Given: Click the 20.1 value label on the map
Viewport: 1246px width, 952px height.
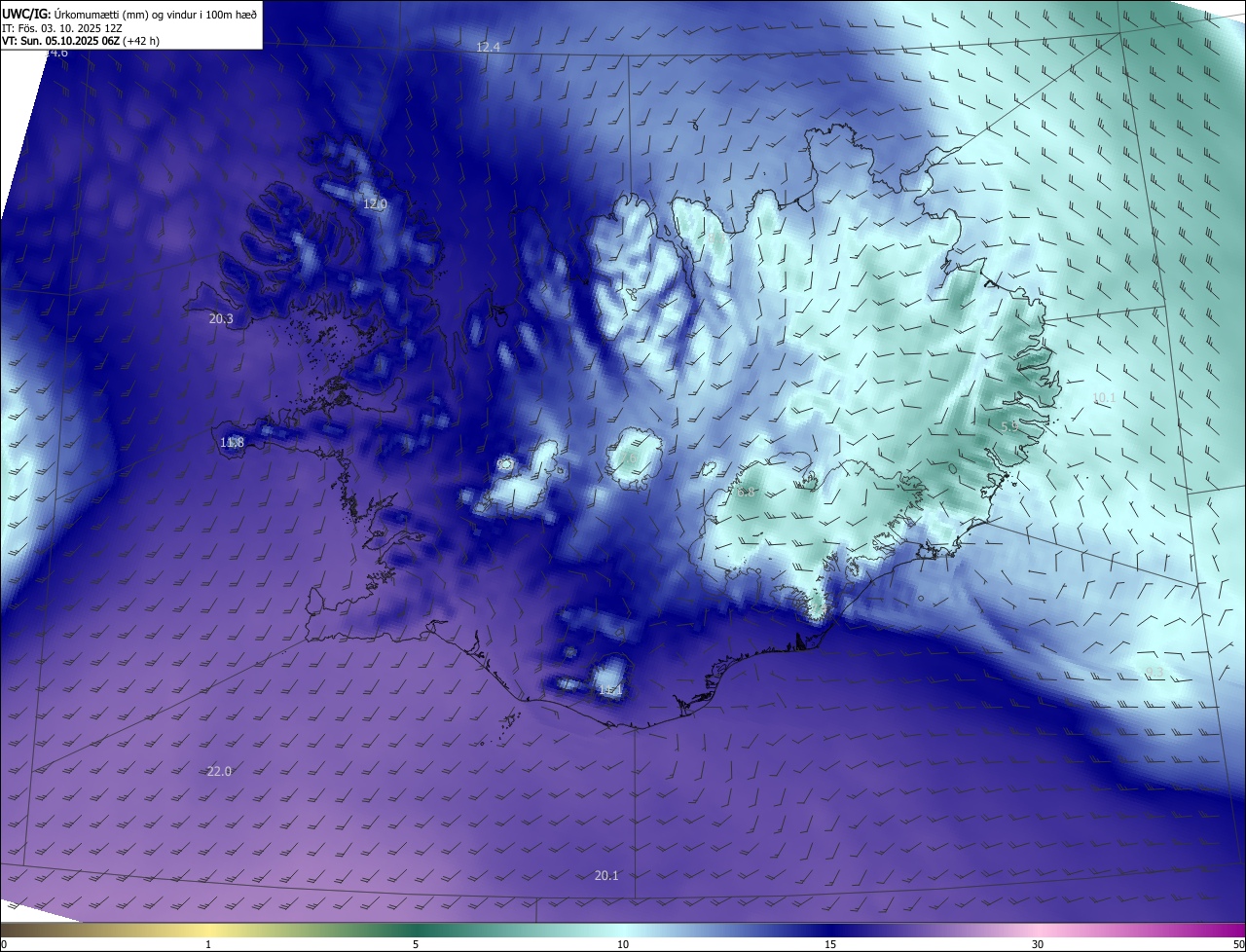Looking at the screenshot, I should pos(606,876).
